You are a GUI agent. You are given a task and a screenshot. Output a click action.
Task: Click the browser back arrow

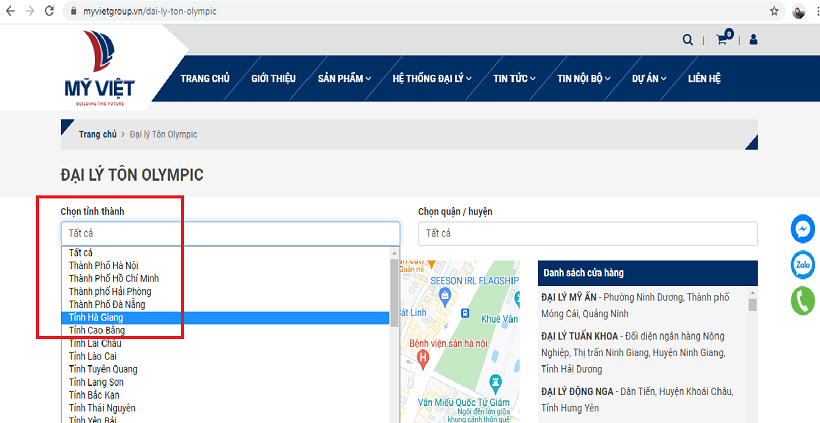click(10, 11)
